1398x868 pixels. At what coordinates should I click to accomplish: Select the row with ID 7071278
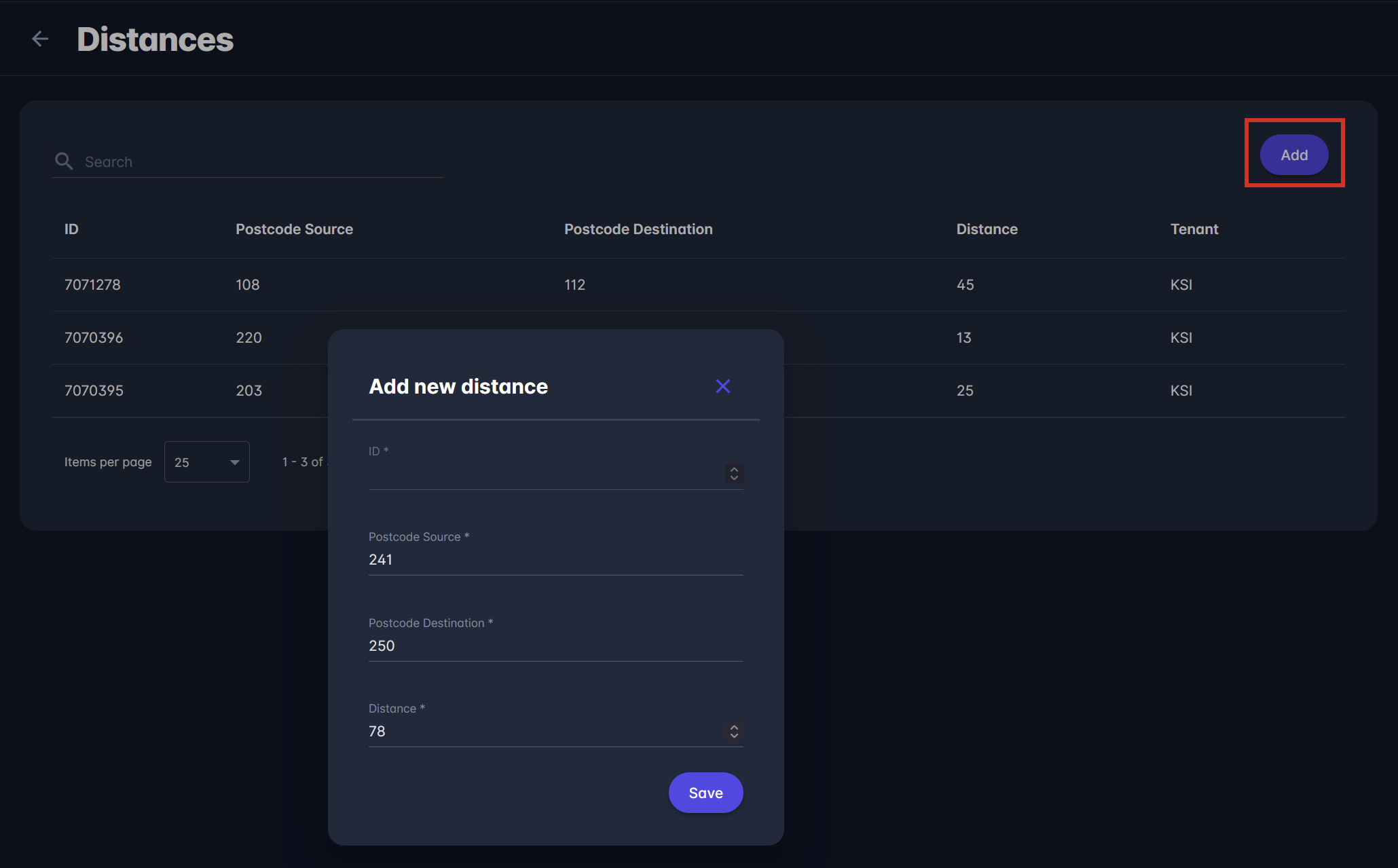tap(92, 285)
